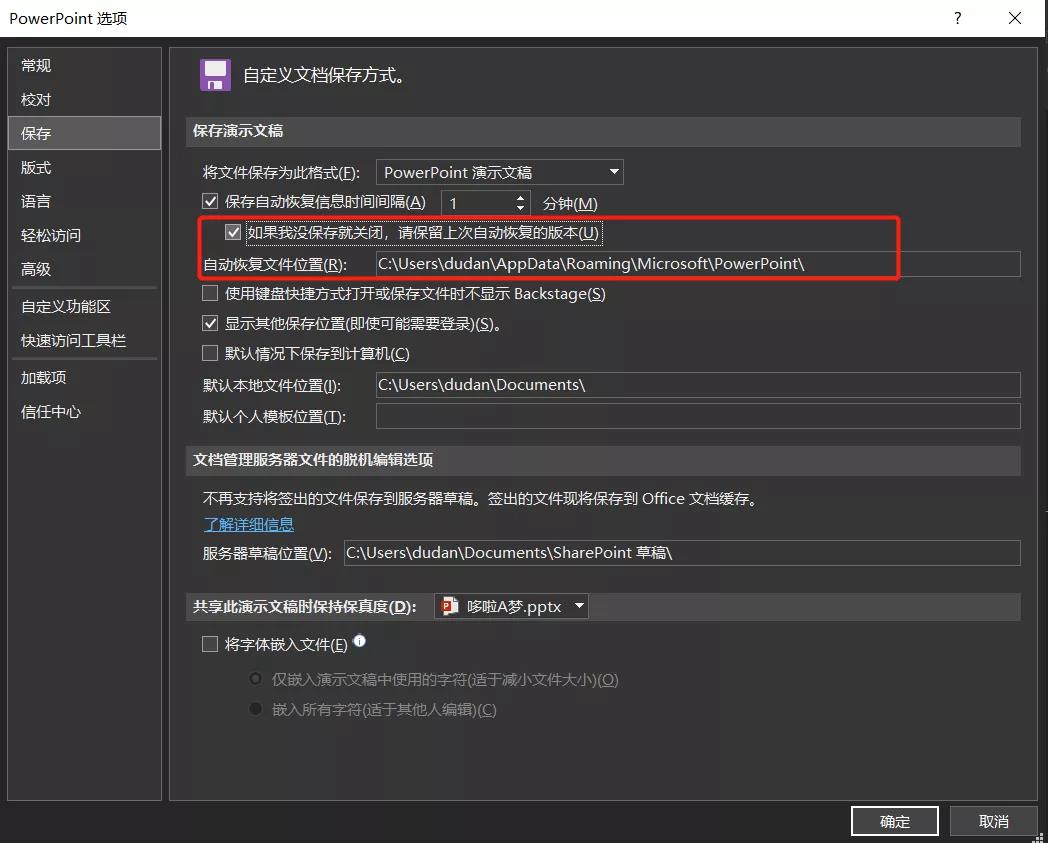Enable 默认情况下保存到计算机 checkbox

pyautogui.click(x=210, y=353)
